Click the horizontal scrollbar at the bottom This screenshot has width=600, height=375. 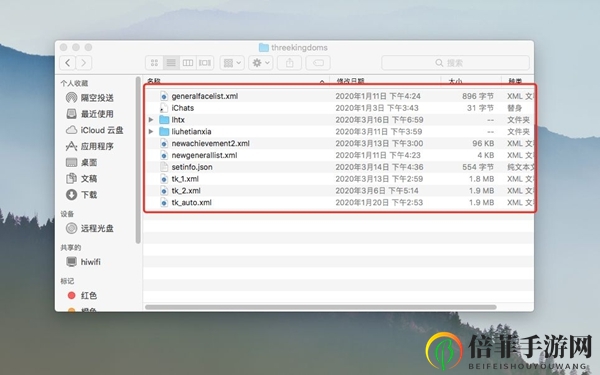[321, 307]
